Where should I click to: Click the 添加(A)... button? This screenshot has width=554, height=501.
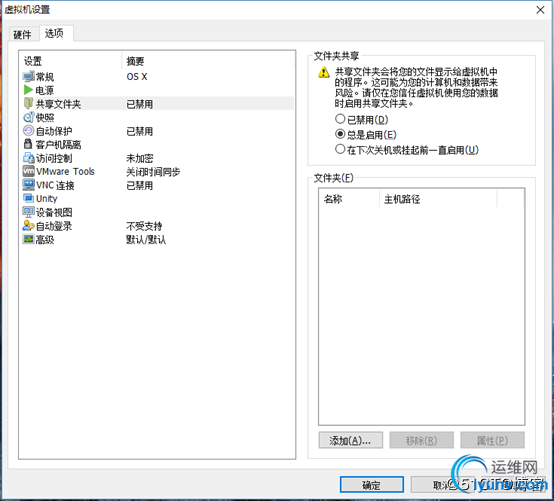pyautogui.click(x=350, y=440)
